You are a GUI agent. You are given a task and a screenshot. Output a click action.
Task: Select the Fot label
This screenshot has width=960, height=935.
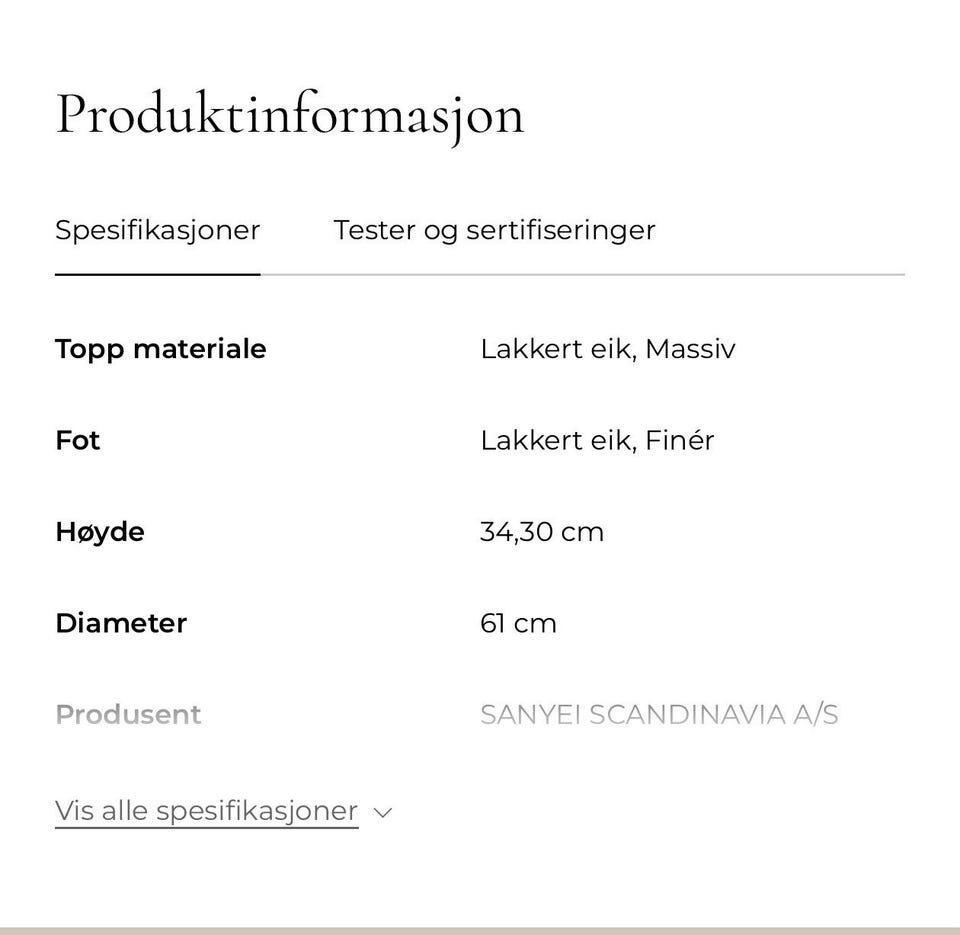77,440
